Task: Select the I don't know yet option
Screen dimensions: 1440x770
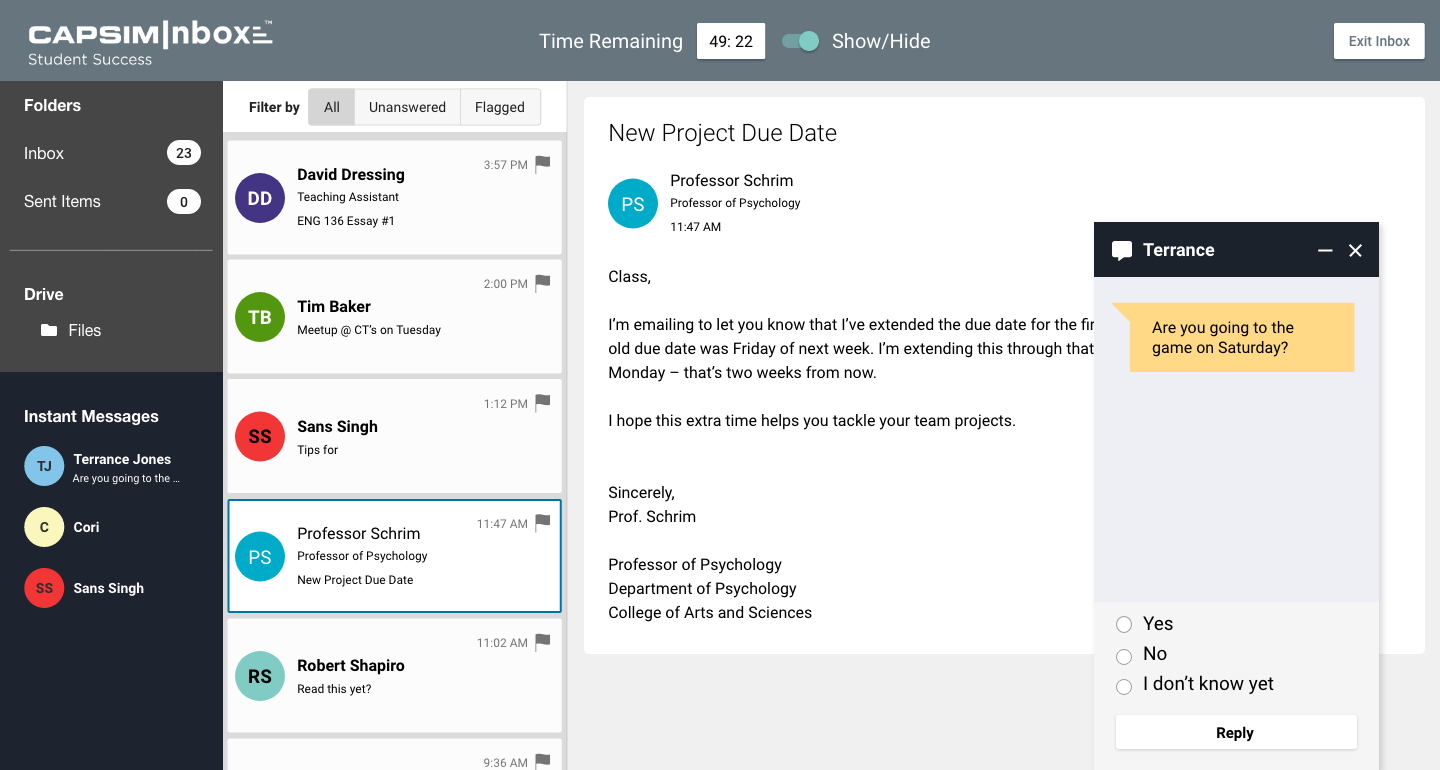Action: point(1124,686)
